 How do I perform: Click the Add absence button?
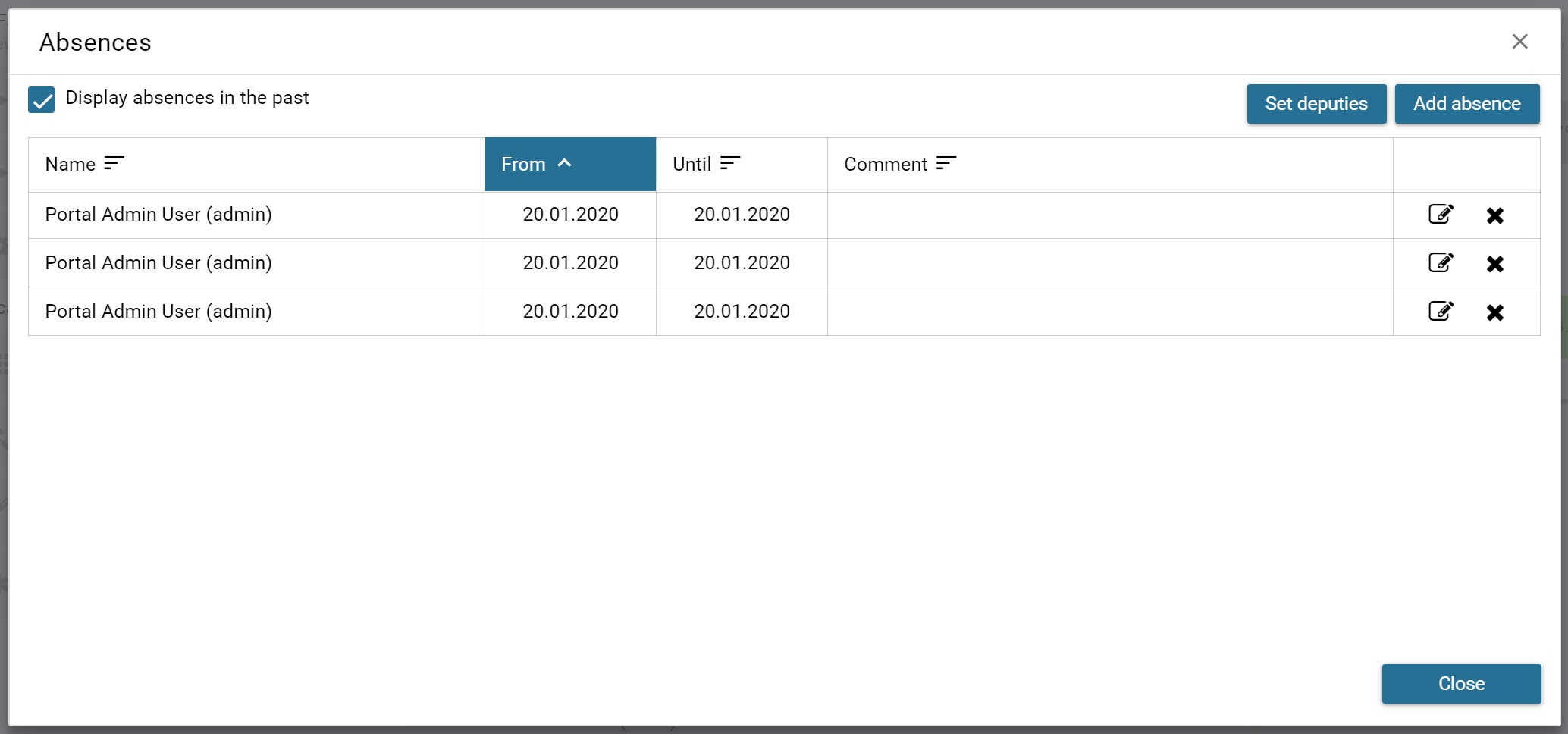(x=1466, y=104)
